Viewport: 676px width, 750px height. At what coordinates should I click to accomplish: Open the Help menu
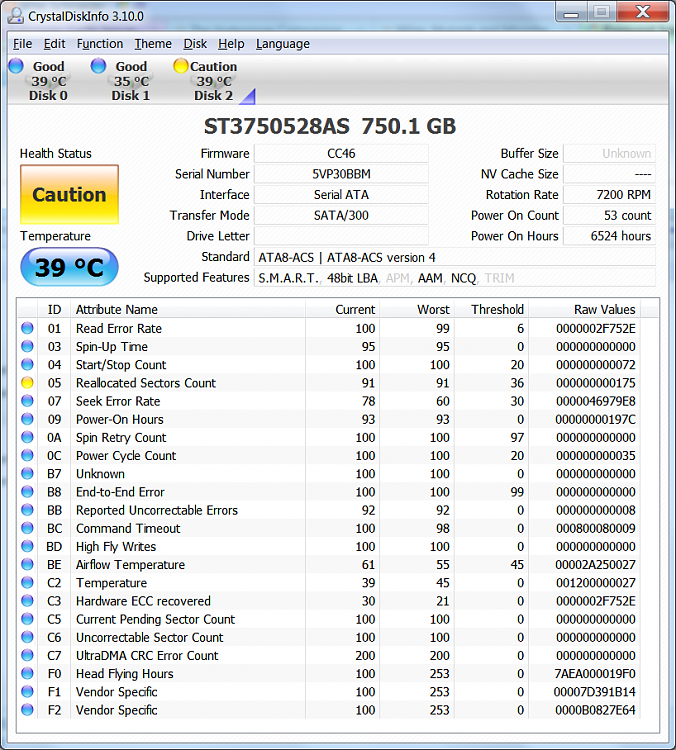[x=231, y=44]
